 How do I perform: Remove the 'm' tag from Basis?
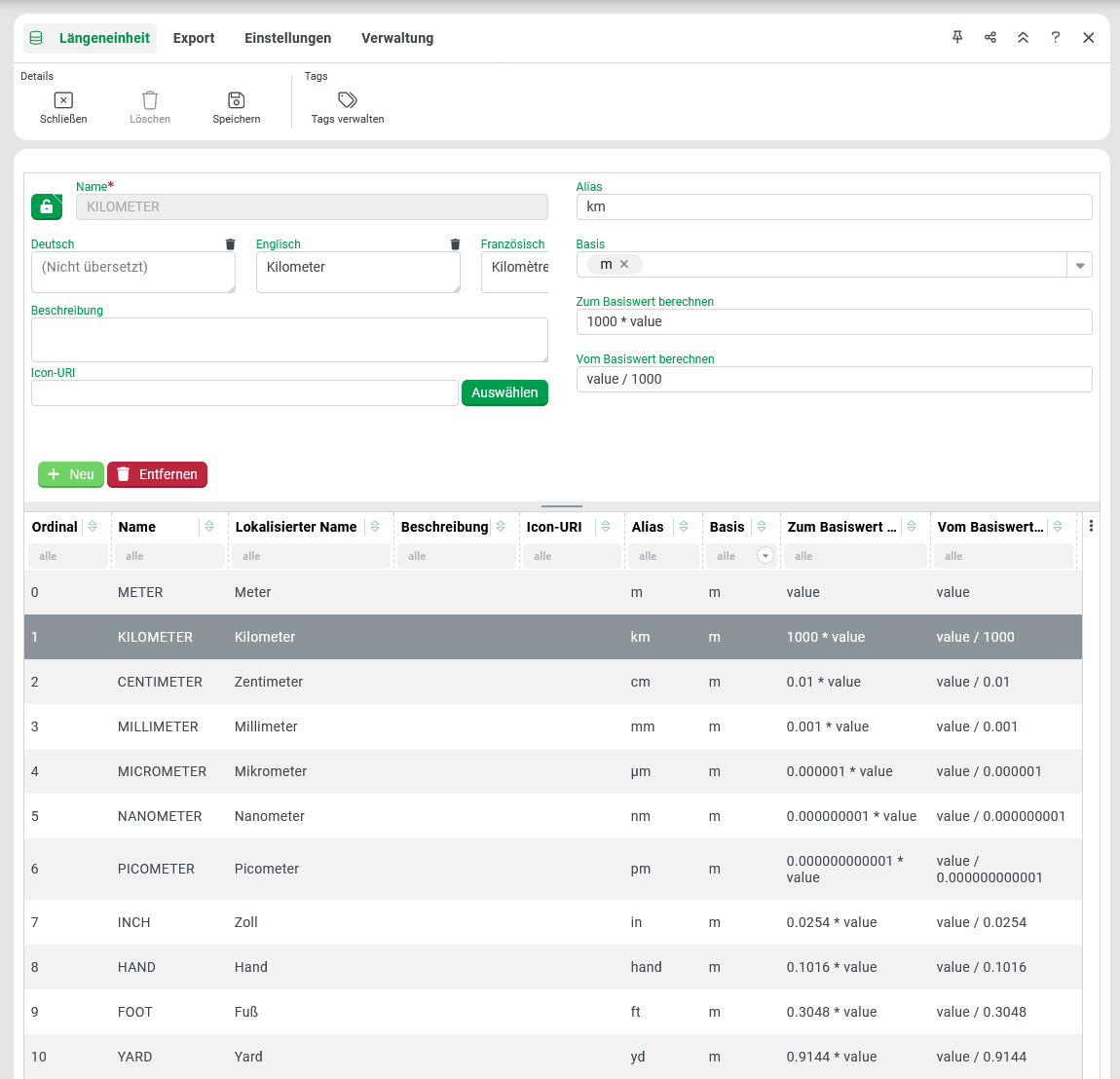click(624, 264)
